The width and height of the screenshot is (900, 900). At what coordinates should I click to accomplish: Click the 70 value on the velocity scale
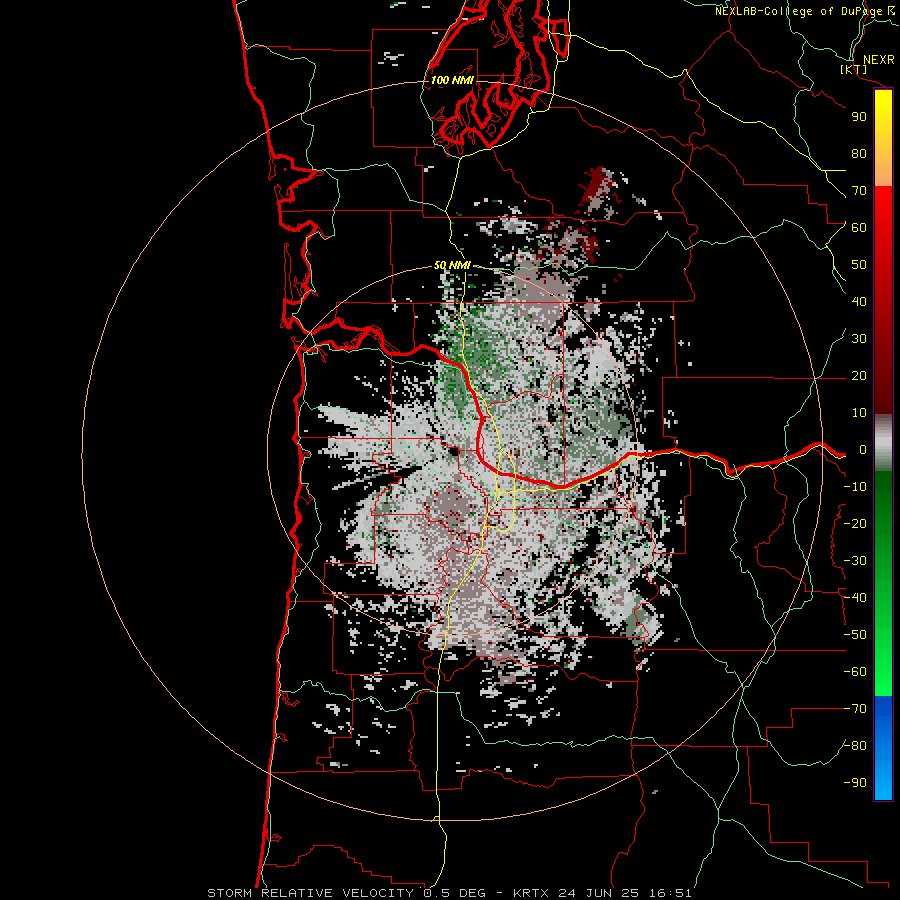(x=859, y=191)
